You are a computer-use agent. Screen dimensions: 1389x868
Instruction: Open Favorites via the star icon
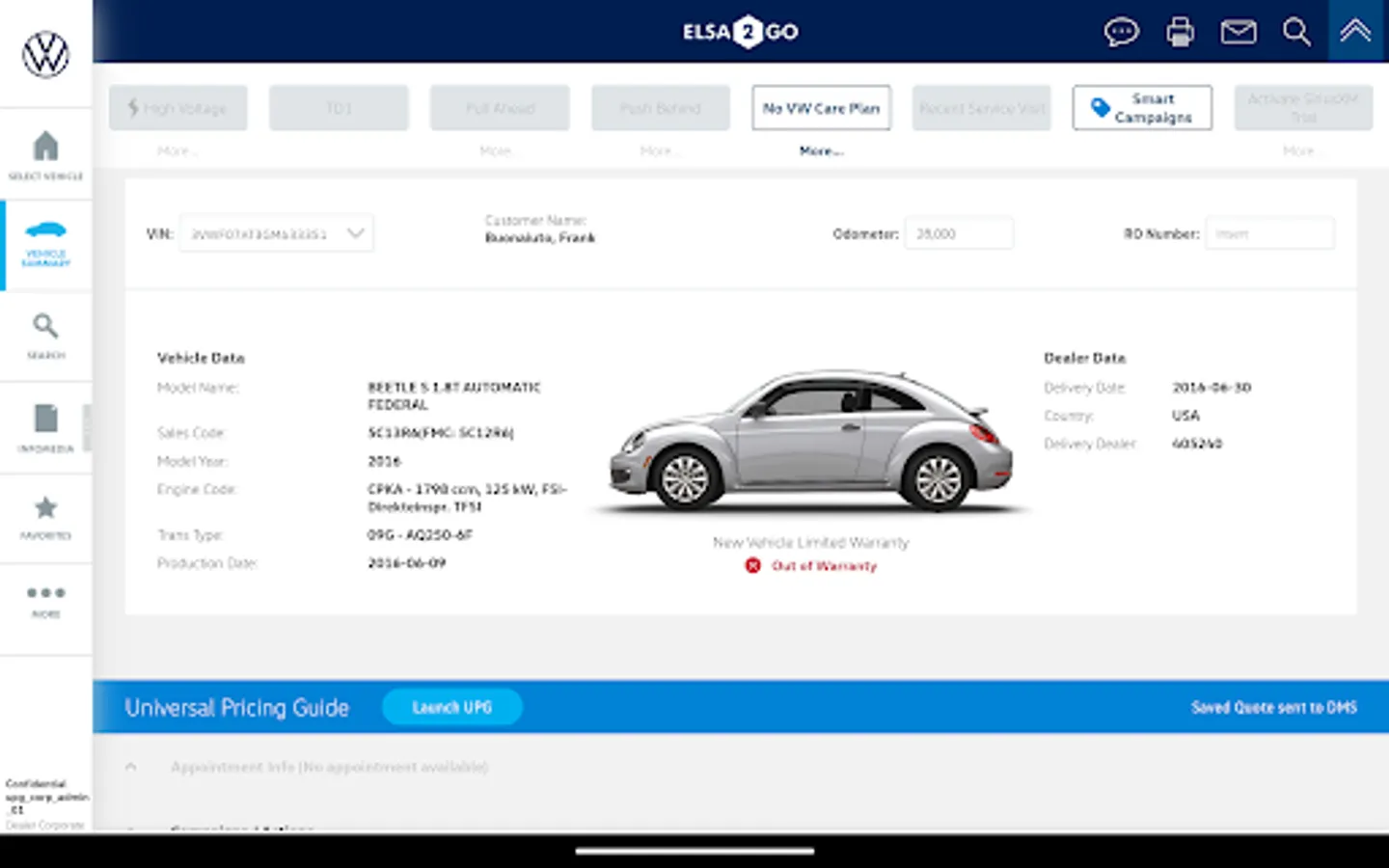point(45,514)
